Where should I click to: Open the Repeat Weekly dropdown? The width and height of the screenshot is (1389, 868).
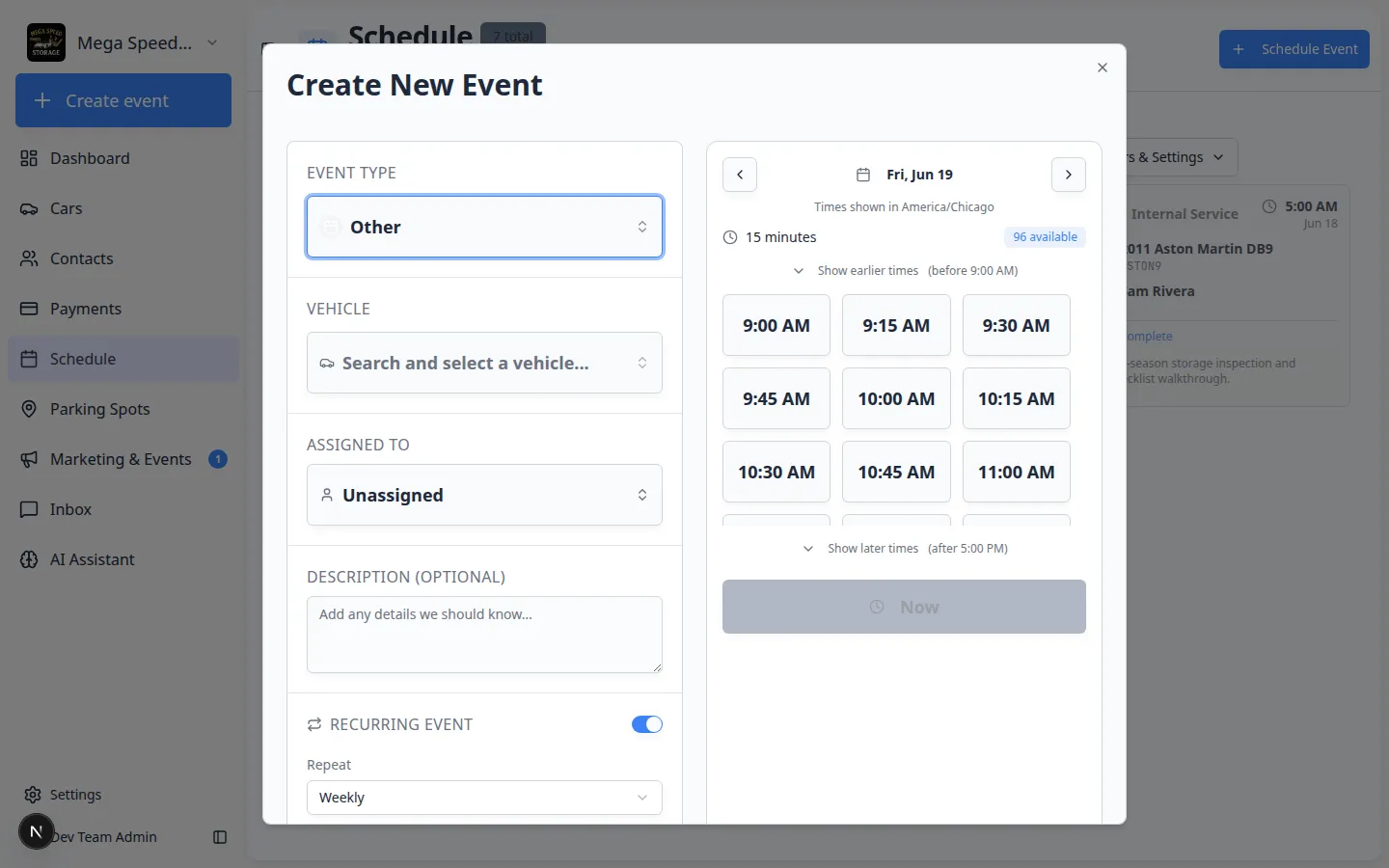484,798
